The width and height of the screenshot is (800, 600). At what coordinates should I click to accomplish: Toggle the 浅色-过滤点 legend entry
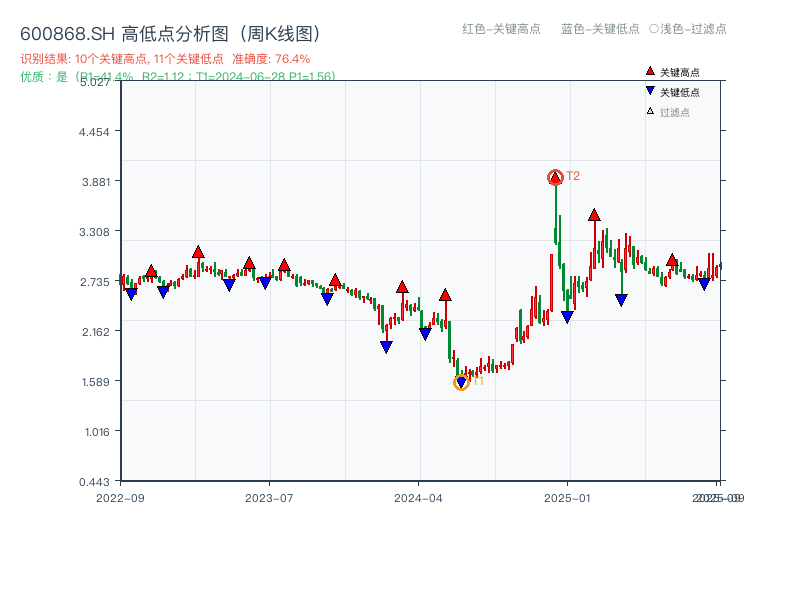pos(690,30)
